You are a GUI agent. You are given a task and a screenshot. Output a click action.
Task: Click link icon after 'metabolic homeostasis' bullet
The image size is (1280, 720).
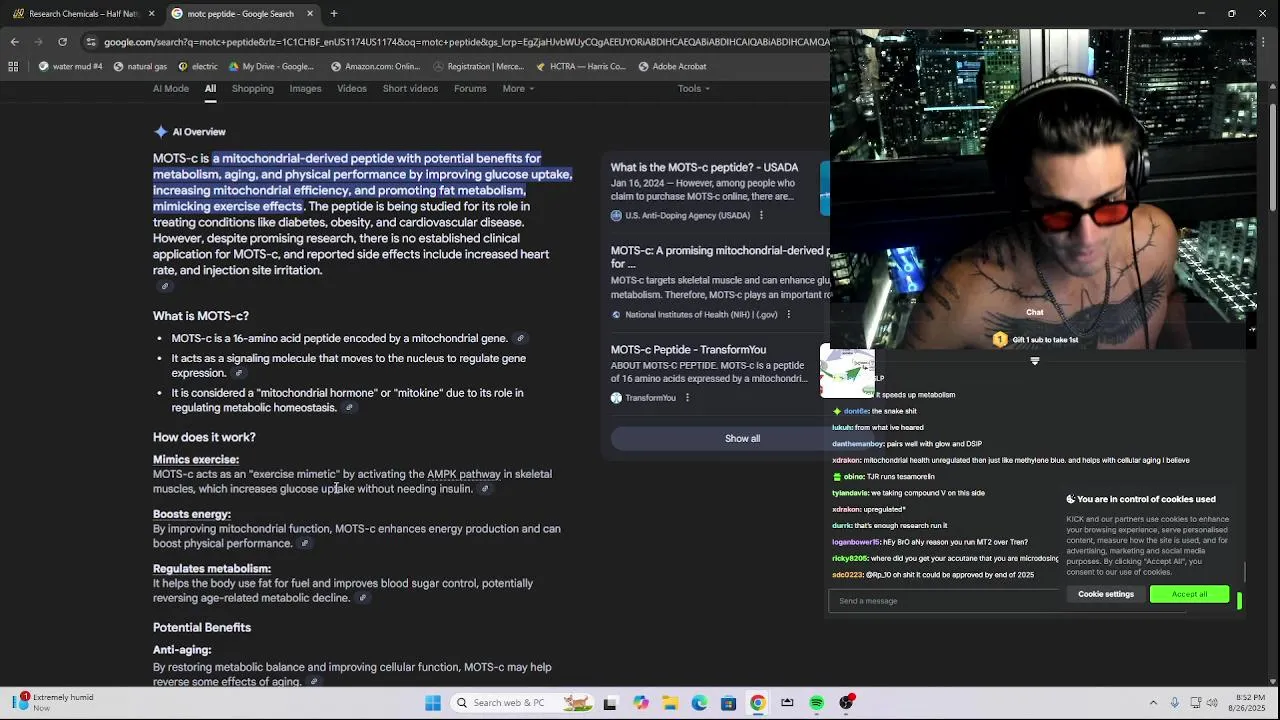pos(349,408)
